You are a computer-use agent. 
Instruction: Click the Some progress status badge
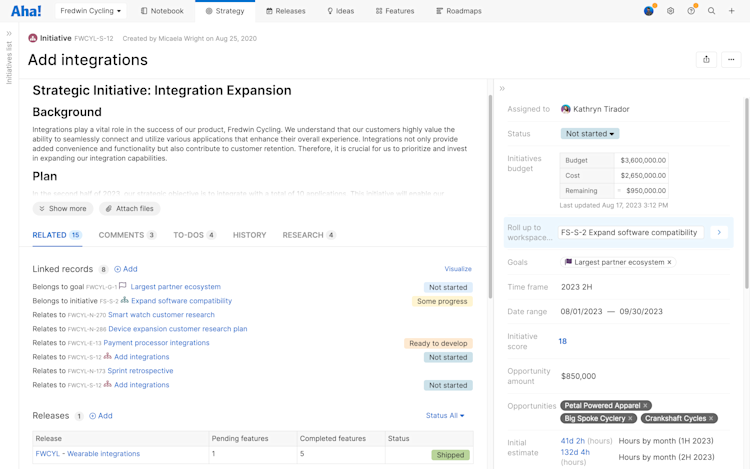(x=442, y=301)
